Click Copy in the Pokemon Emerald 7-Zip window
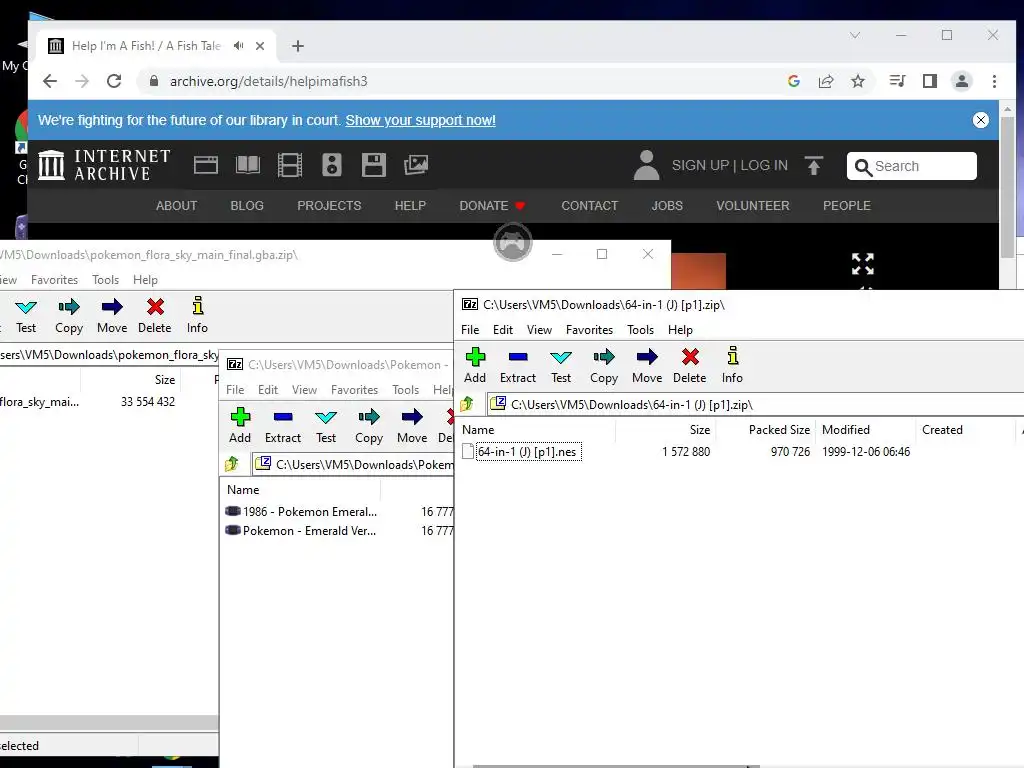 369,425
